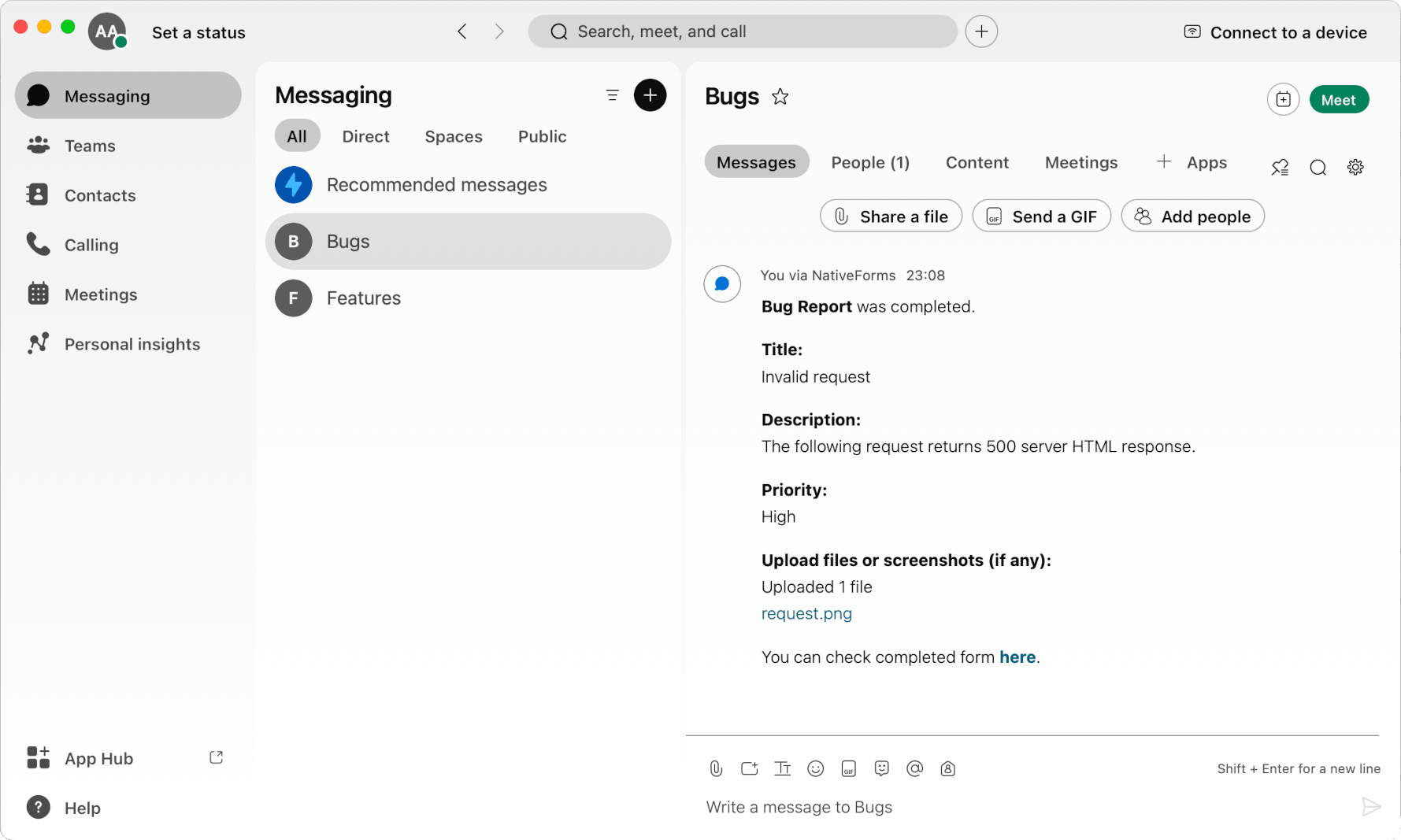Star the Bugs space as favorite
1401x840 pixels.
coord(780,96)
